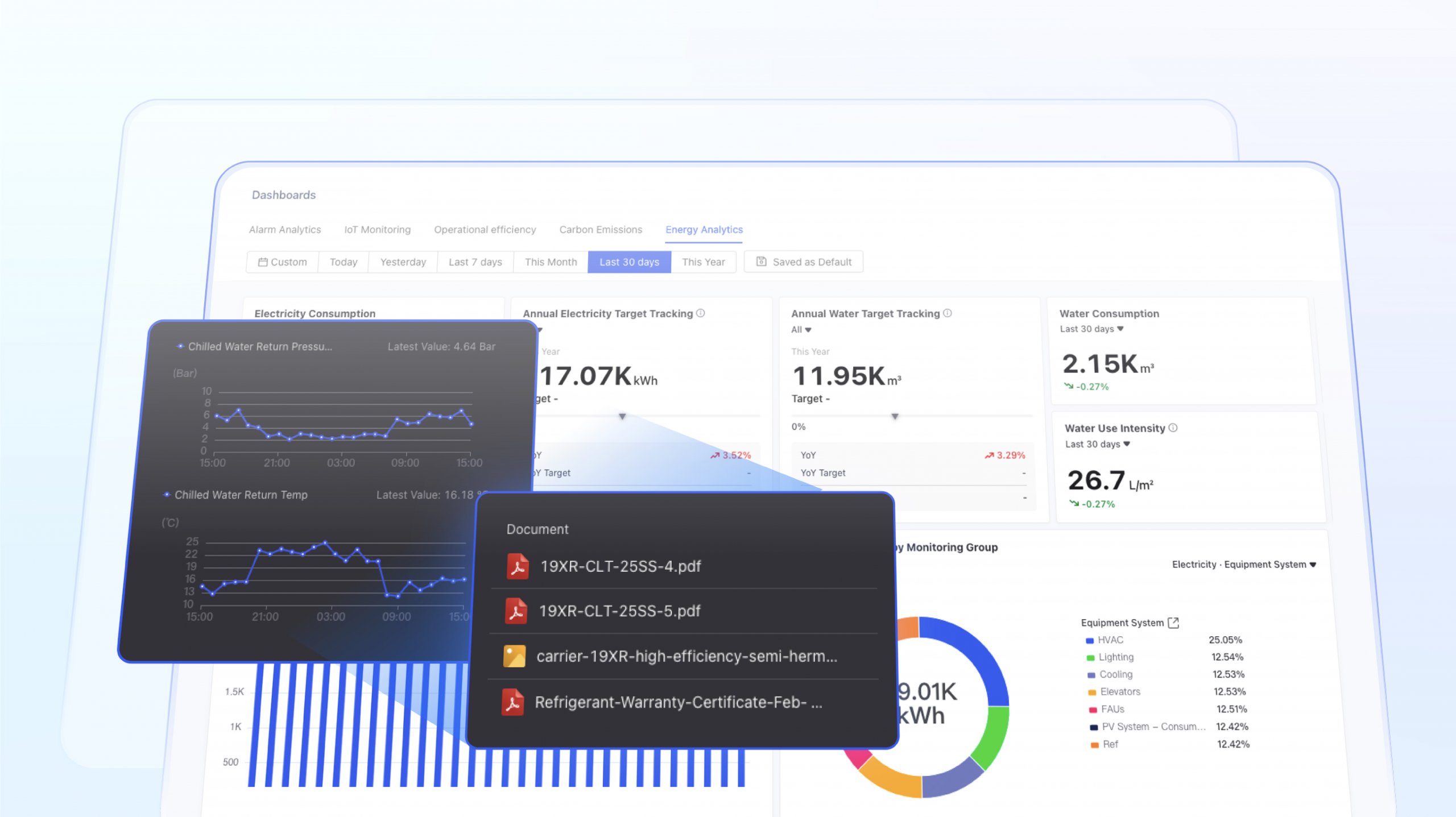Image resolution: width=1456 pixels, height=817 pixels.
Task: Click the water target progress marker triangle
Action: click(x=895, y=417)
